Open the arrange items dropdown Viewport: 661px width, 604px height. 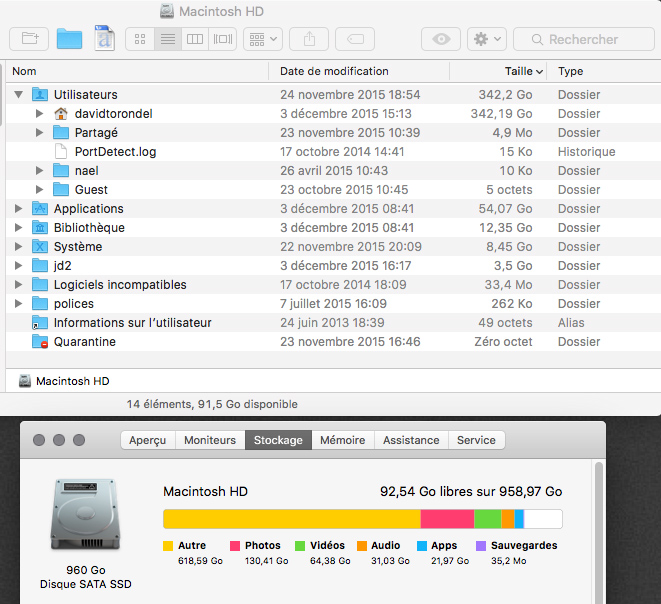(263, 39)
